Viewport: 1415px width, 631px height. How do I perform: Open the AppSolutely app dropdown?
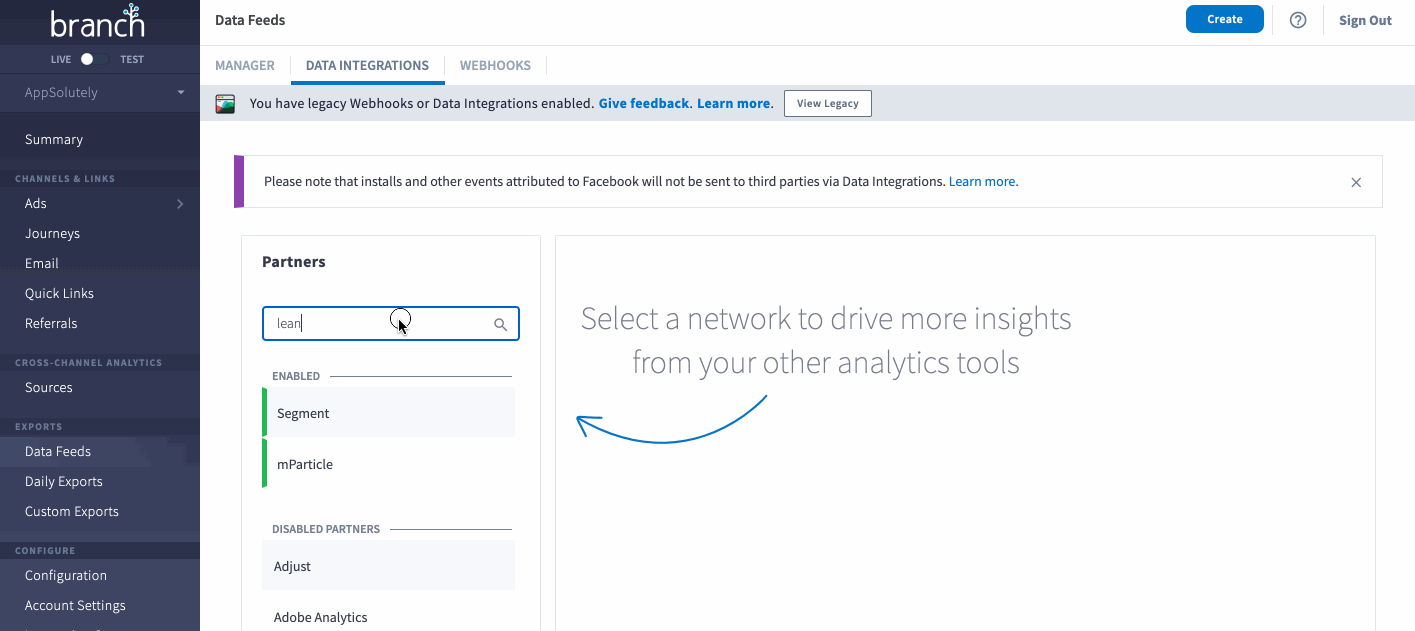click(100, 92)
